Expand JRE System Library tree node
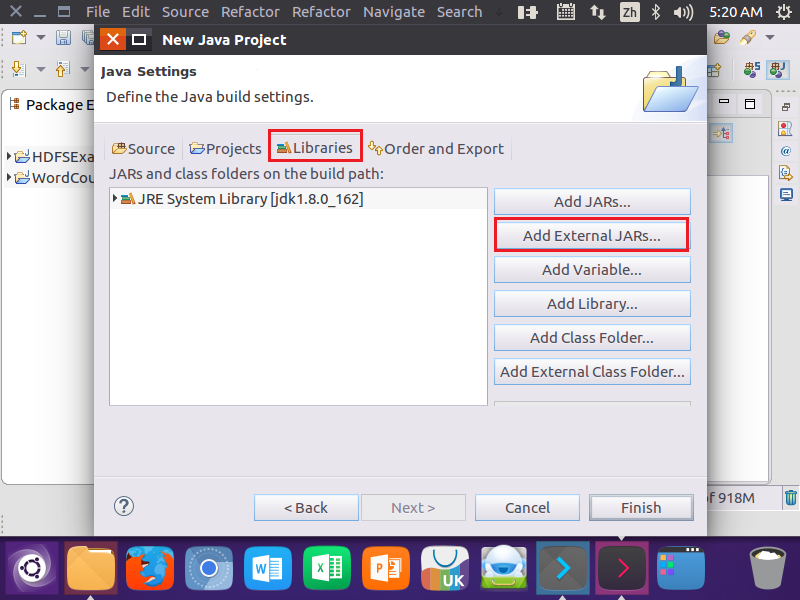The width and height of the screenshot is (800, 600). click(x=115, y=198)
